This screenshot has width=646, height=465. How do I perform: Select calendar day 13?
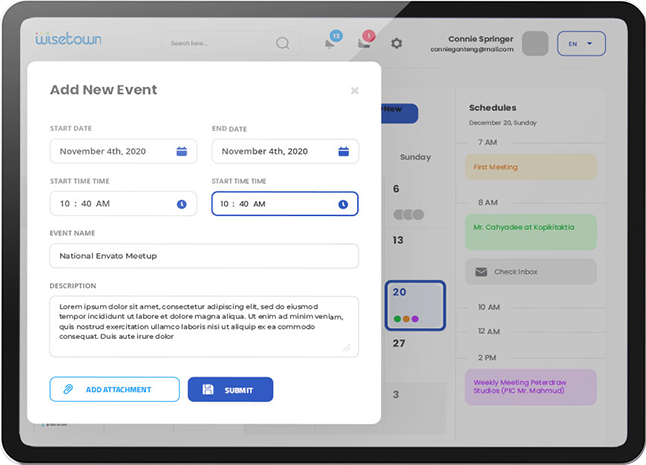398,240
